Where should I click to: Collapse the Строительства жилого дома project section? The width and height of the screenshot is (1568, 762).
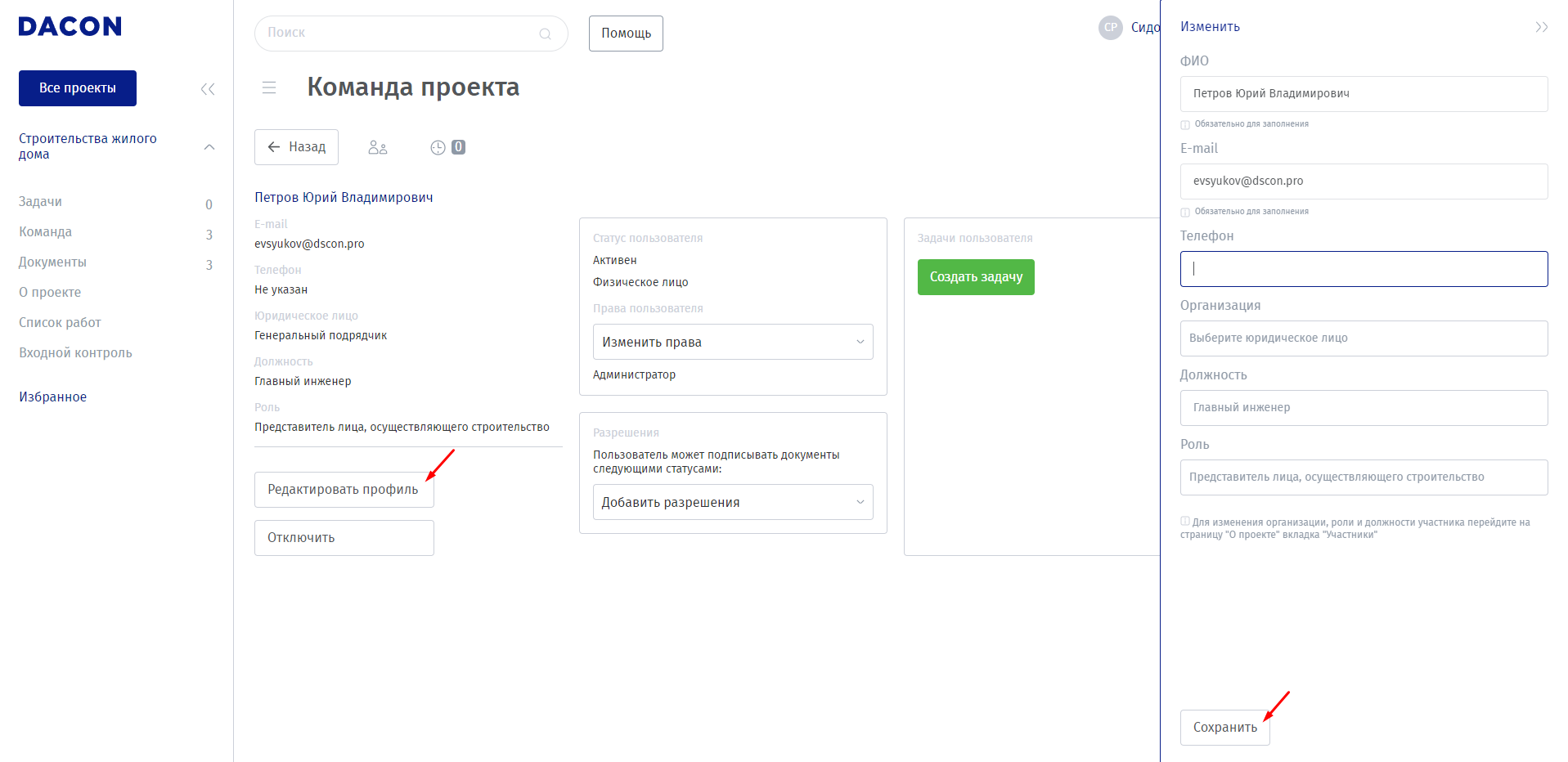pyautogui.click(x=209, y=147)
